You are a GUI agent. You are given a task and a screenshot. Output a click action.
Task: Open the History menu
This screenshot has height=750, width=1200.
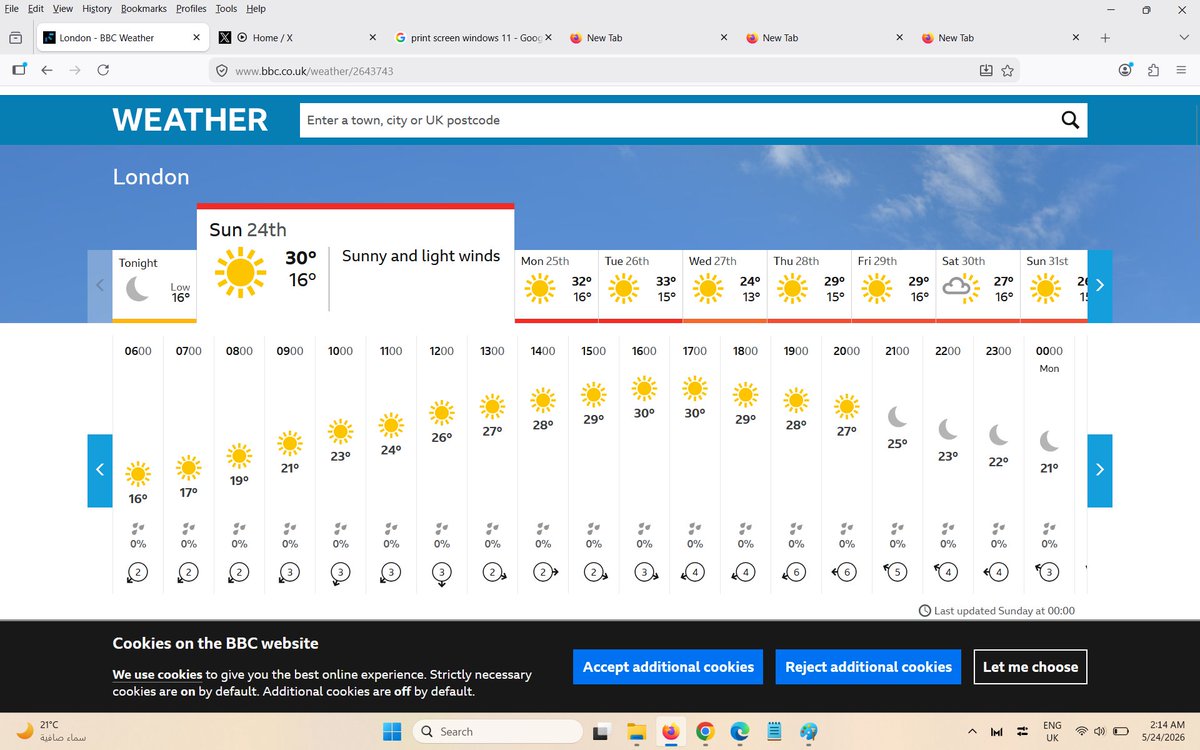click(97, 8)
